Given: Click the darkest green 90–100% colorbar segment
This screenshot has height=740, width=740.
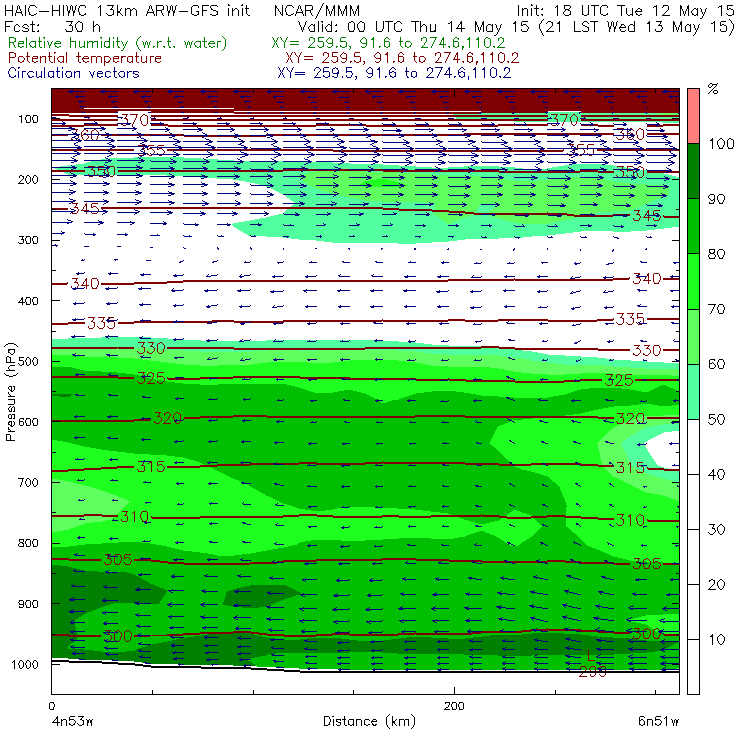Looking at the screenshot, I should click(x=693, y=171).
